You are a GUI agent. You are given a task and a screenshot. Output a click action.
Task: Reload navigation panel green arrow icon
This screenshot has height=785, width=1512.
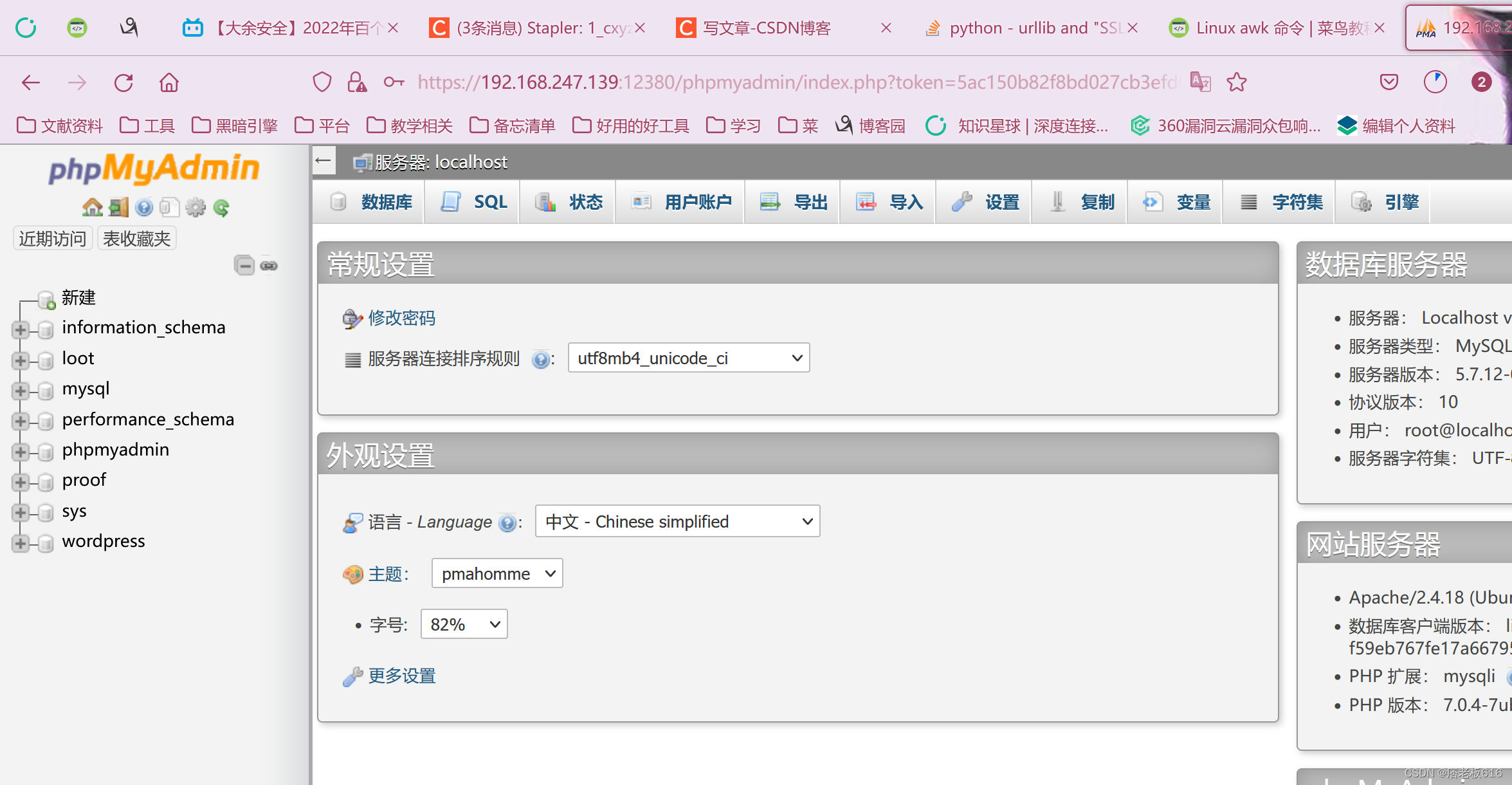point(221,207)
